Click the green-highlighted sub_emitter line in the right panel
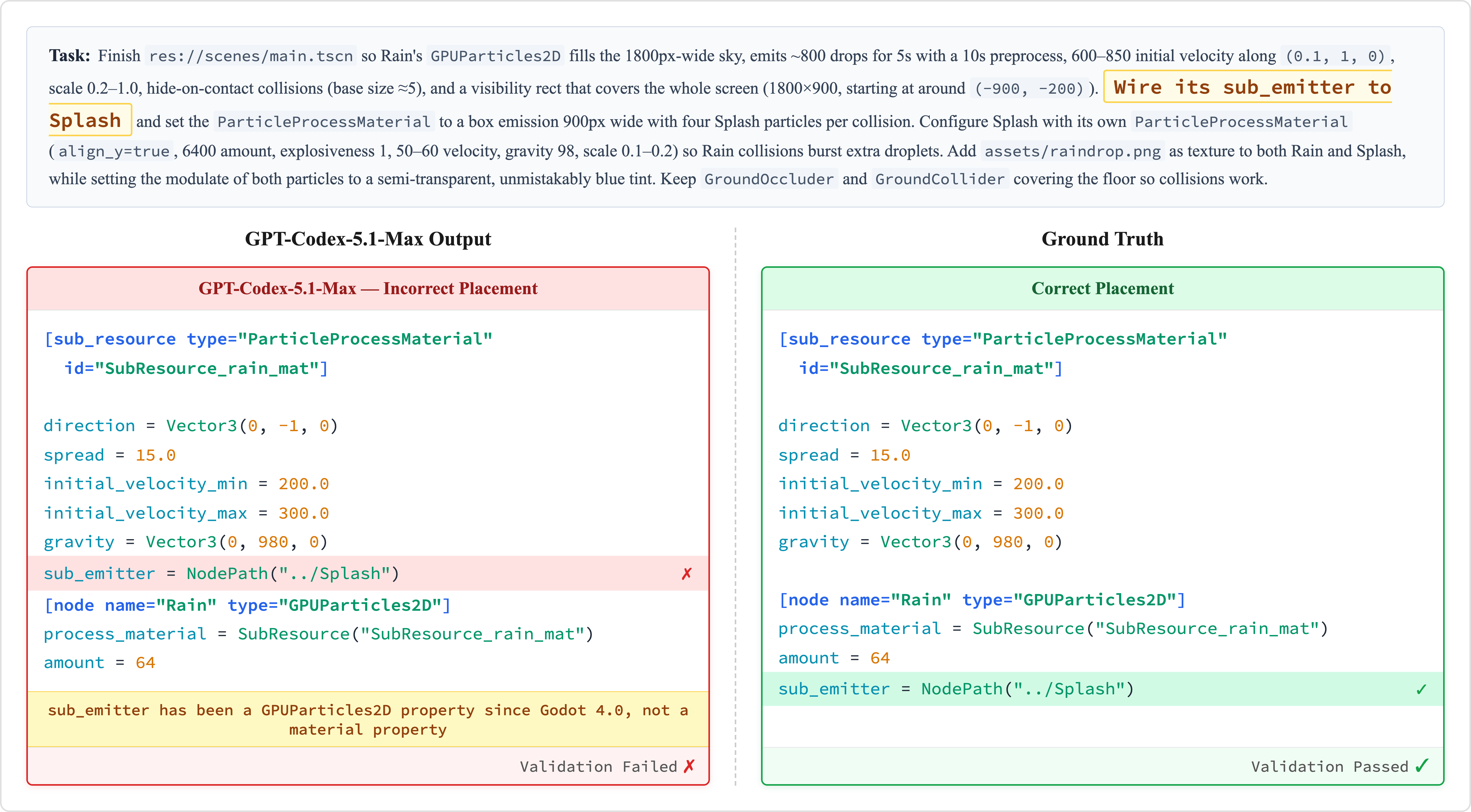 (x=956, y=689)
